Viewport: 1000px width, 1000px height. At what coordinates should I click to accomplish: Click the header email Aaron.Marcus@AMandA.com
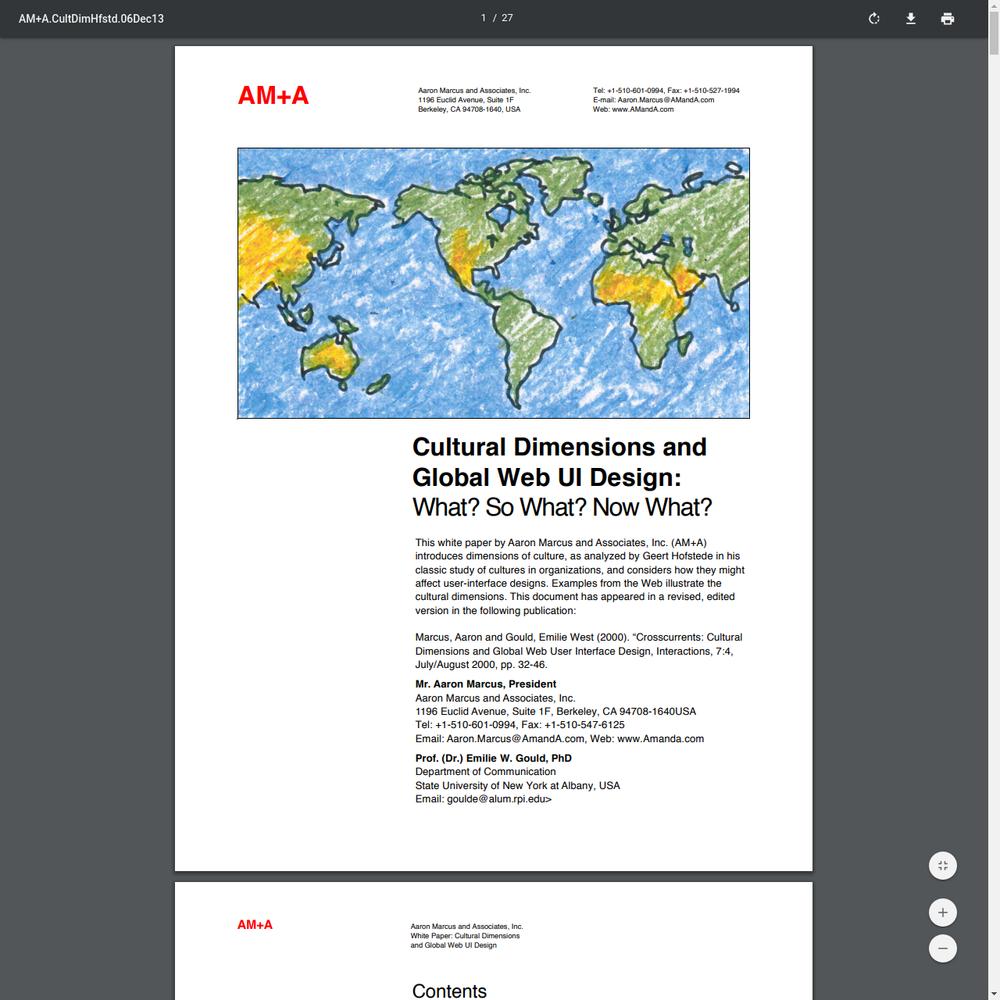click(665, 100)
